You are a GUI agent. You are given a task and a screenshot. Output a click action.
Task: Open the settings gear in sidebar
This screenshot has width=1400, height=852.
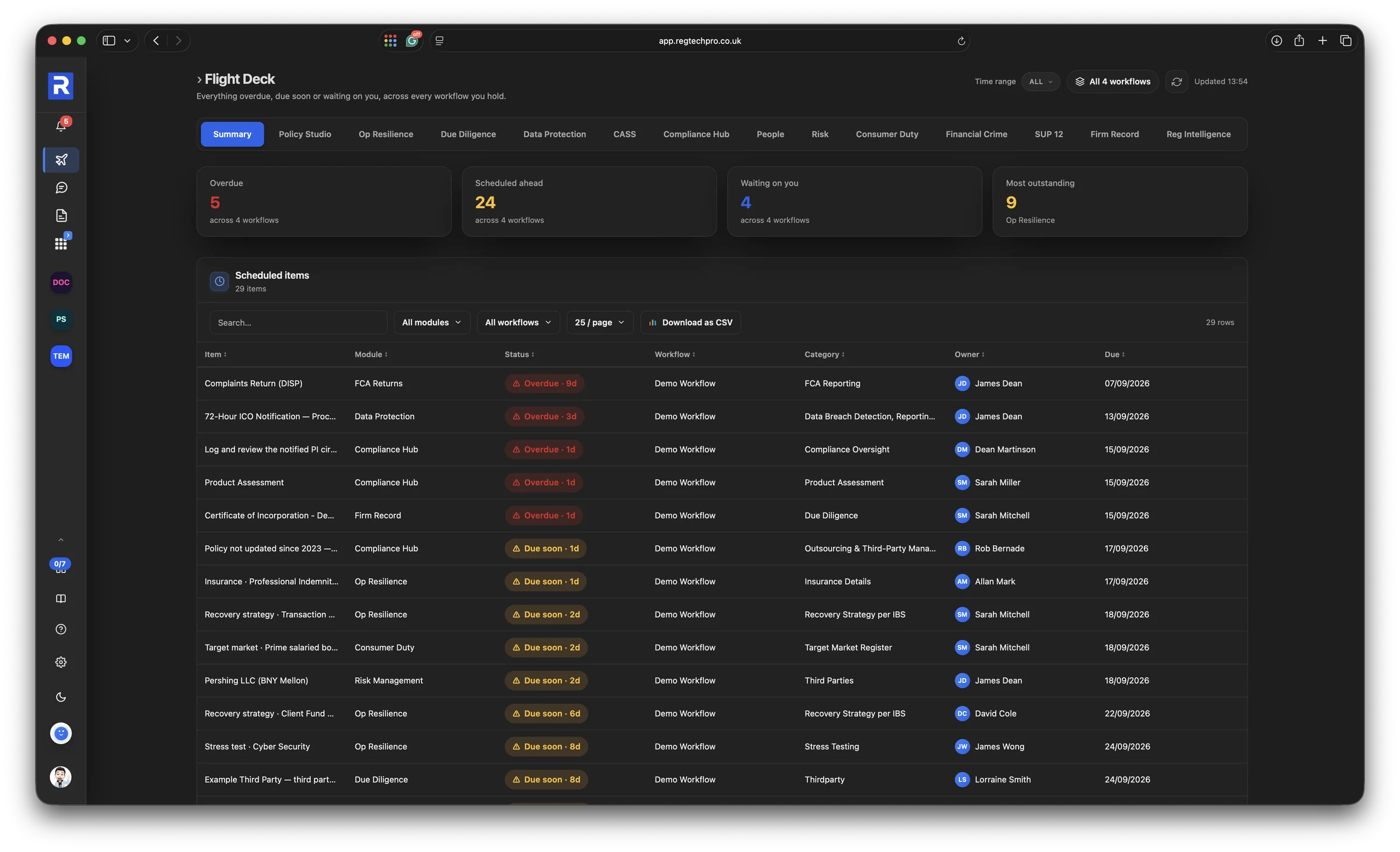(x=61, y=662)
